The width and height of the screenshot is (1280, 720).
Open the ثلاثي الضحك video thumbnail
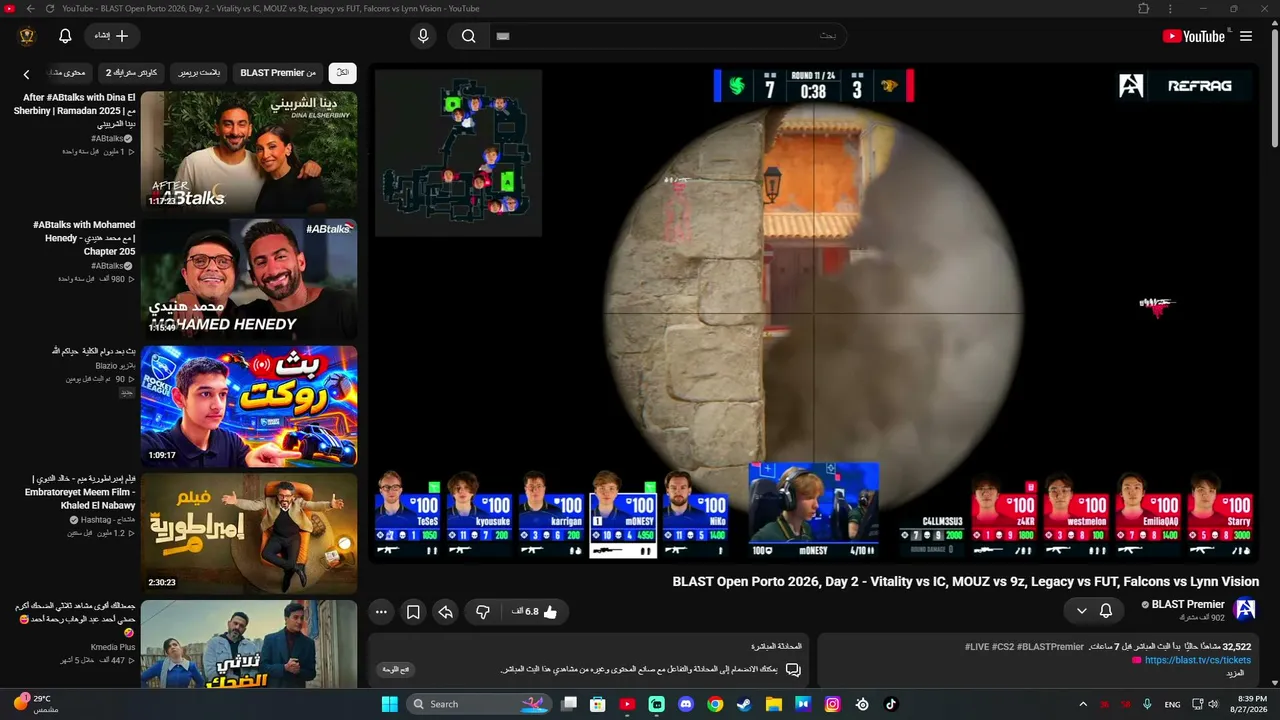[249, 644]
